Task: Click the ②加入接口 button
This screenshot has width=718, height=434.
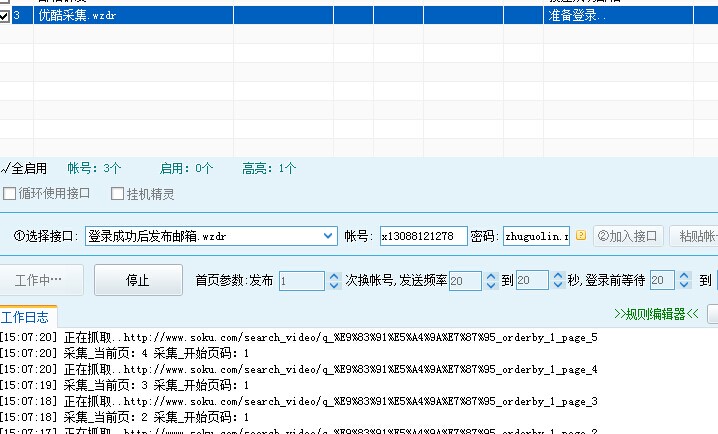Action: pyautogui.click(x=628, y=236)
